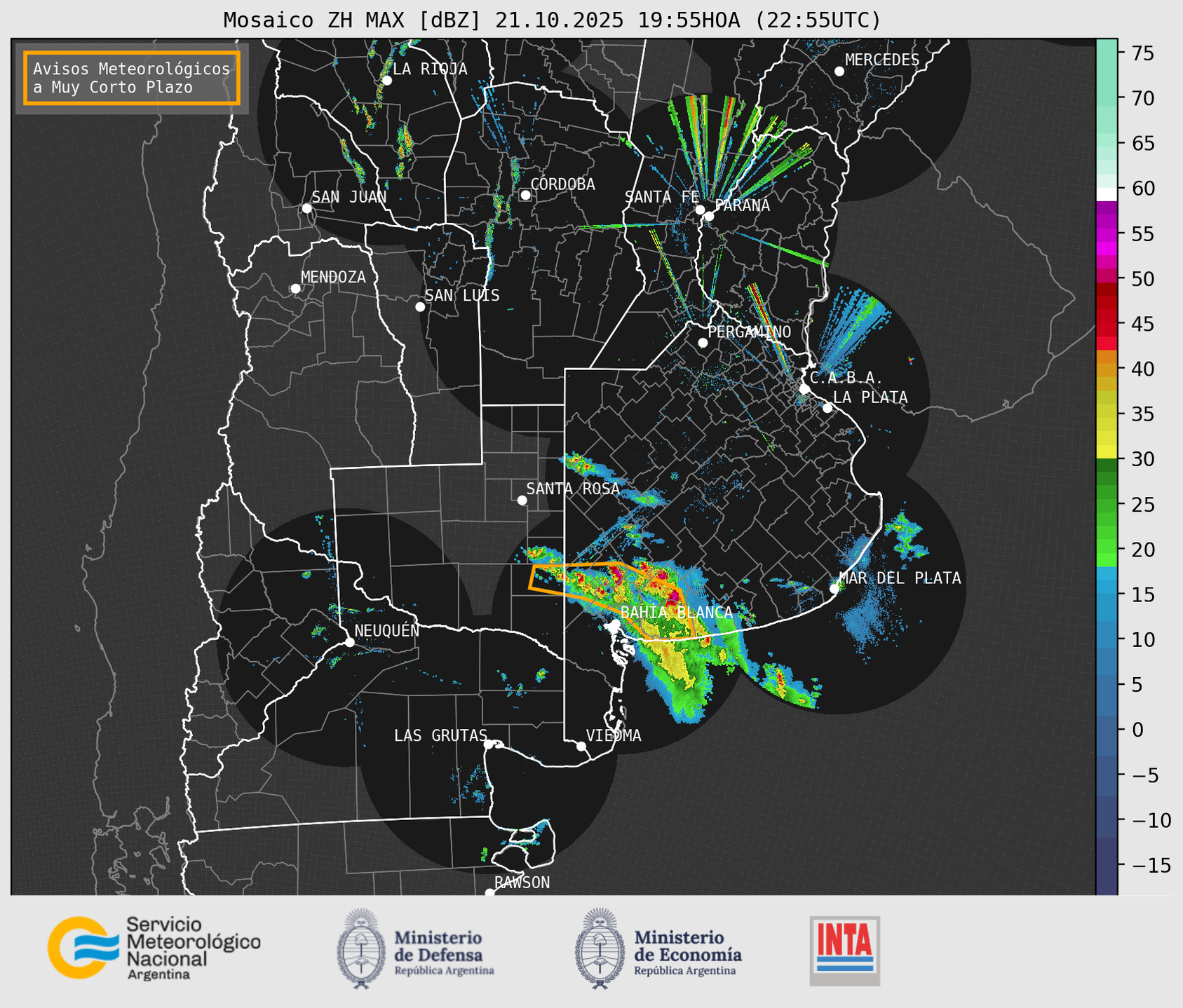Click the 55 dBZ magenta band on color scale
This screenshot has width=1183, height=1008.
point(1107,233)
